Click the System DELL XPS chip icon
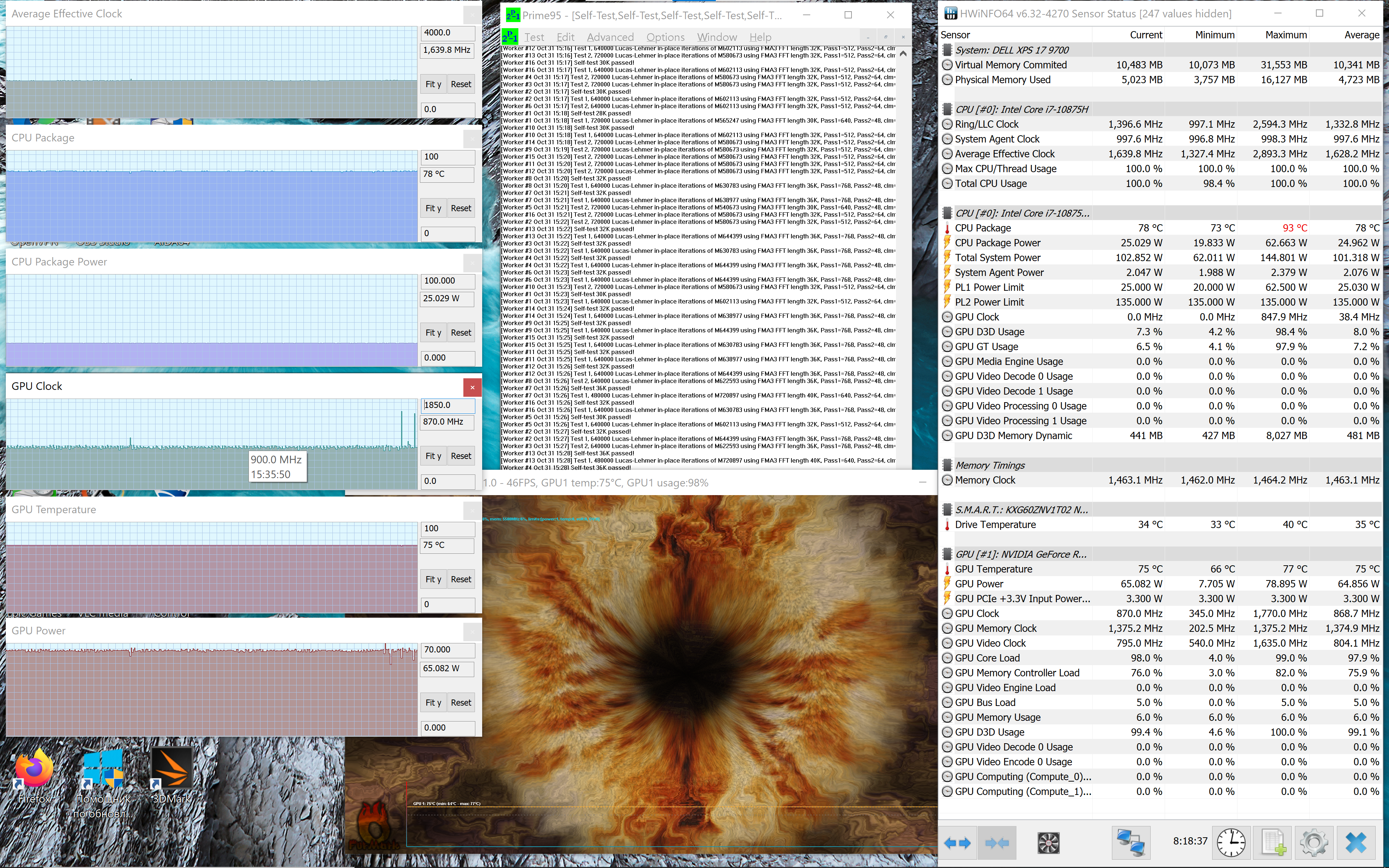This screenshot has height=868, width=1389. [947, 50]
